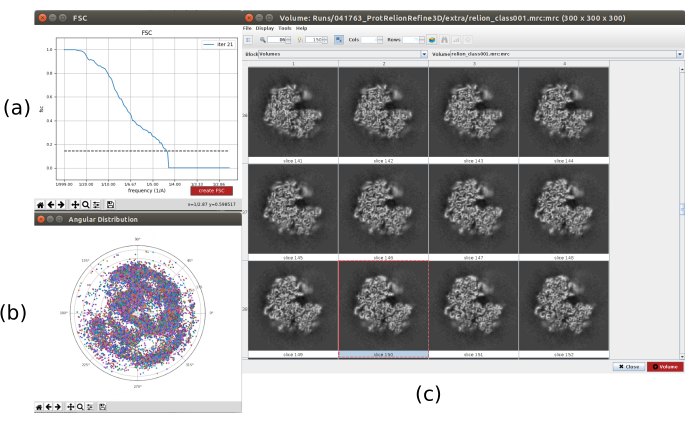The image size is (685, 423).
Task: Click column header 4 in slice gallery
Action: point(564,64)
